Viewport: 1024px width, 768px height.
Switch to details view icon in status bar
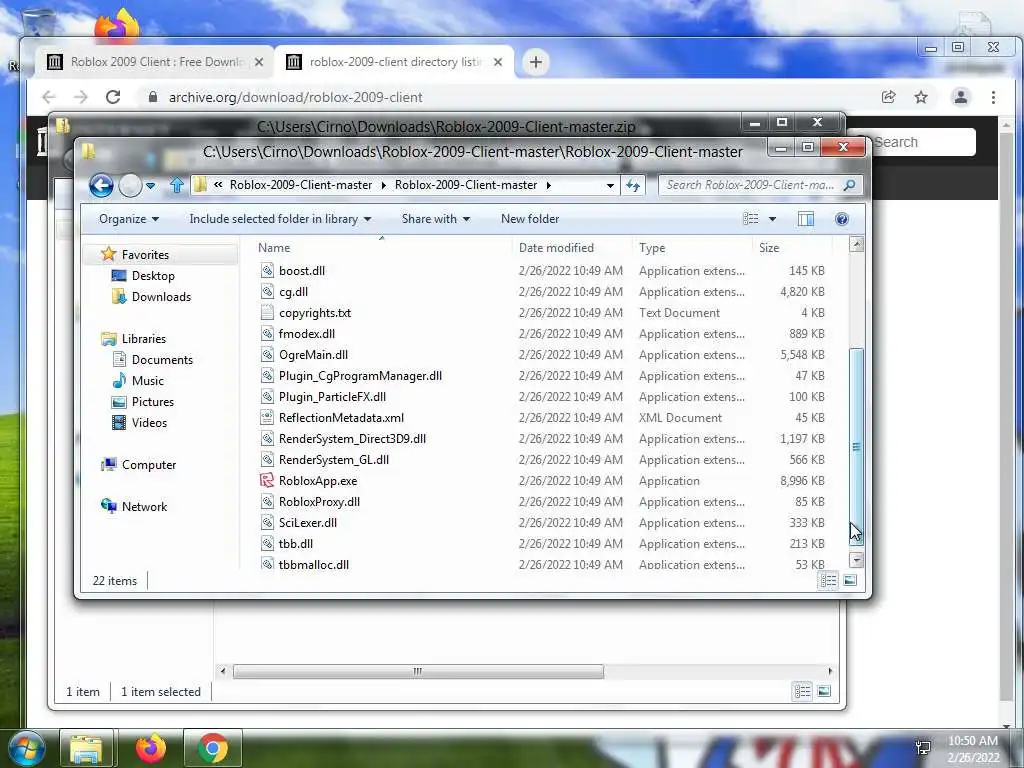(x=829, y=580)
